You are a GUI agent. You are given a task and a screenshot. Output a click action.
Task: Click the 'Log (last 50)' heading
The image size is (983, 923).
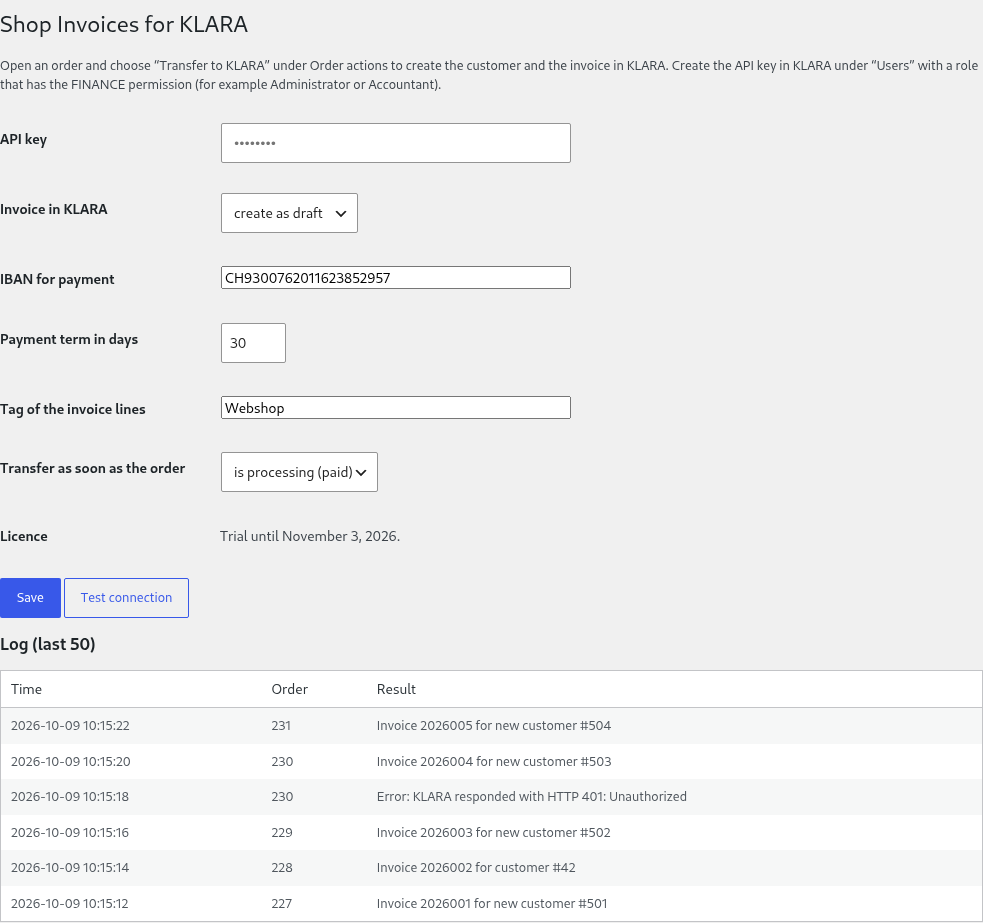pos(48,644)
